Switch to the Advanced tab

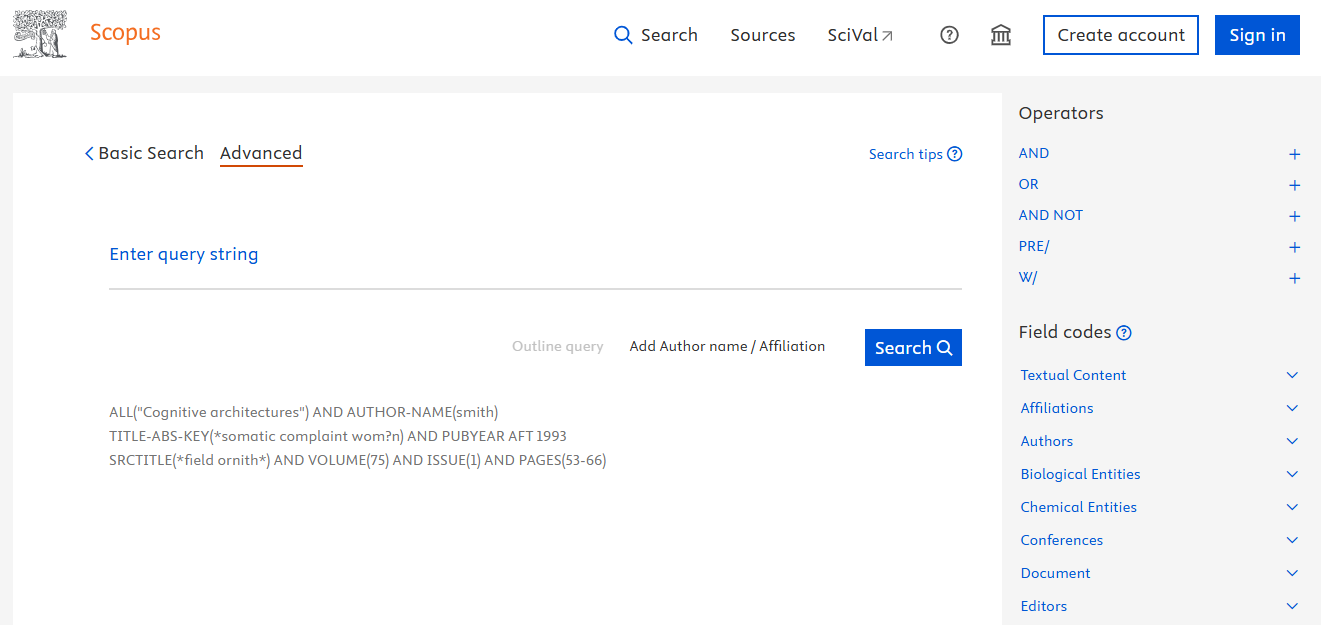pyautogui.click(x=261, y=153)
